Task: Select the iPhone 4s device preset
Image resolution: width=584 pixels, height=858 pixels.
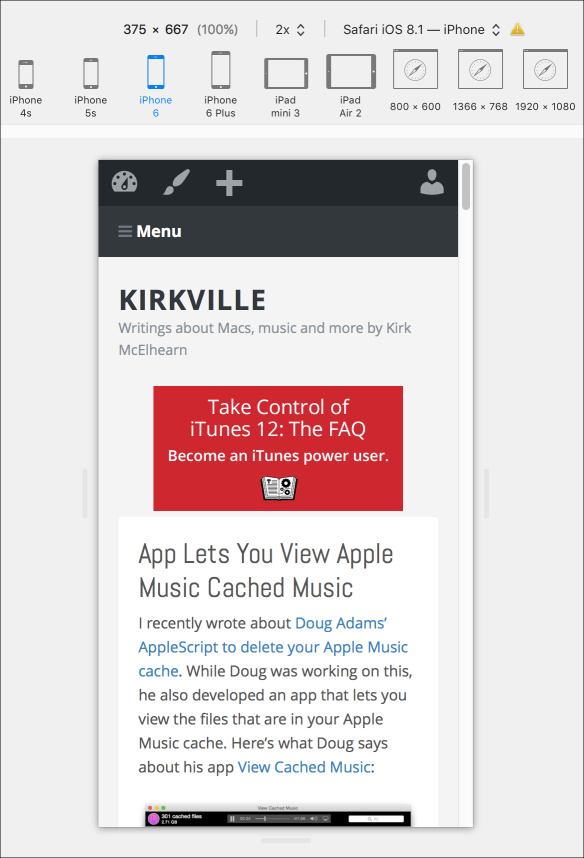Action: pos(26,88)
